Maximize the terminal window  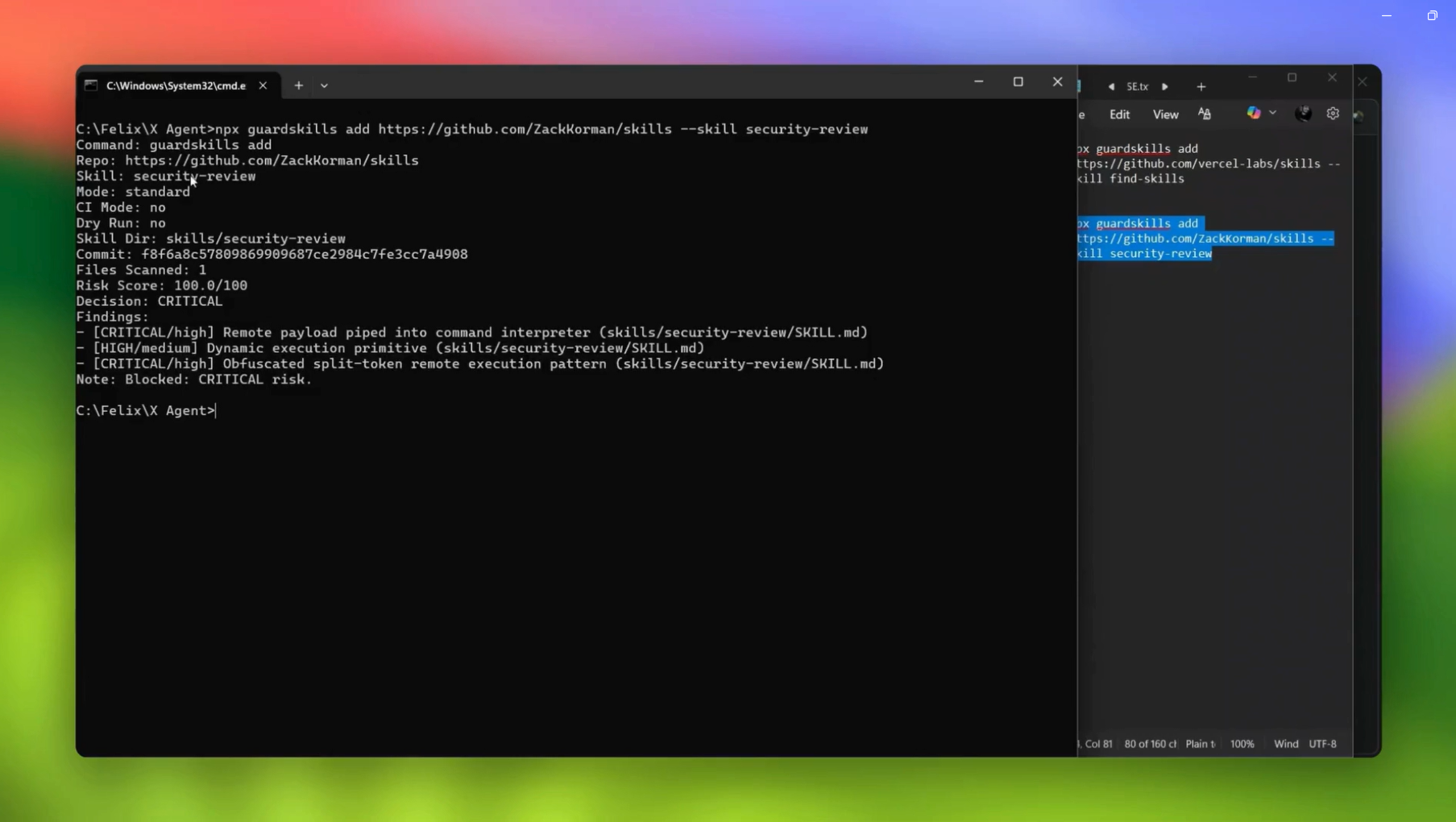[x=1018, y=81]
